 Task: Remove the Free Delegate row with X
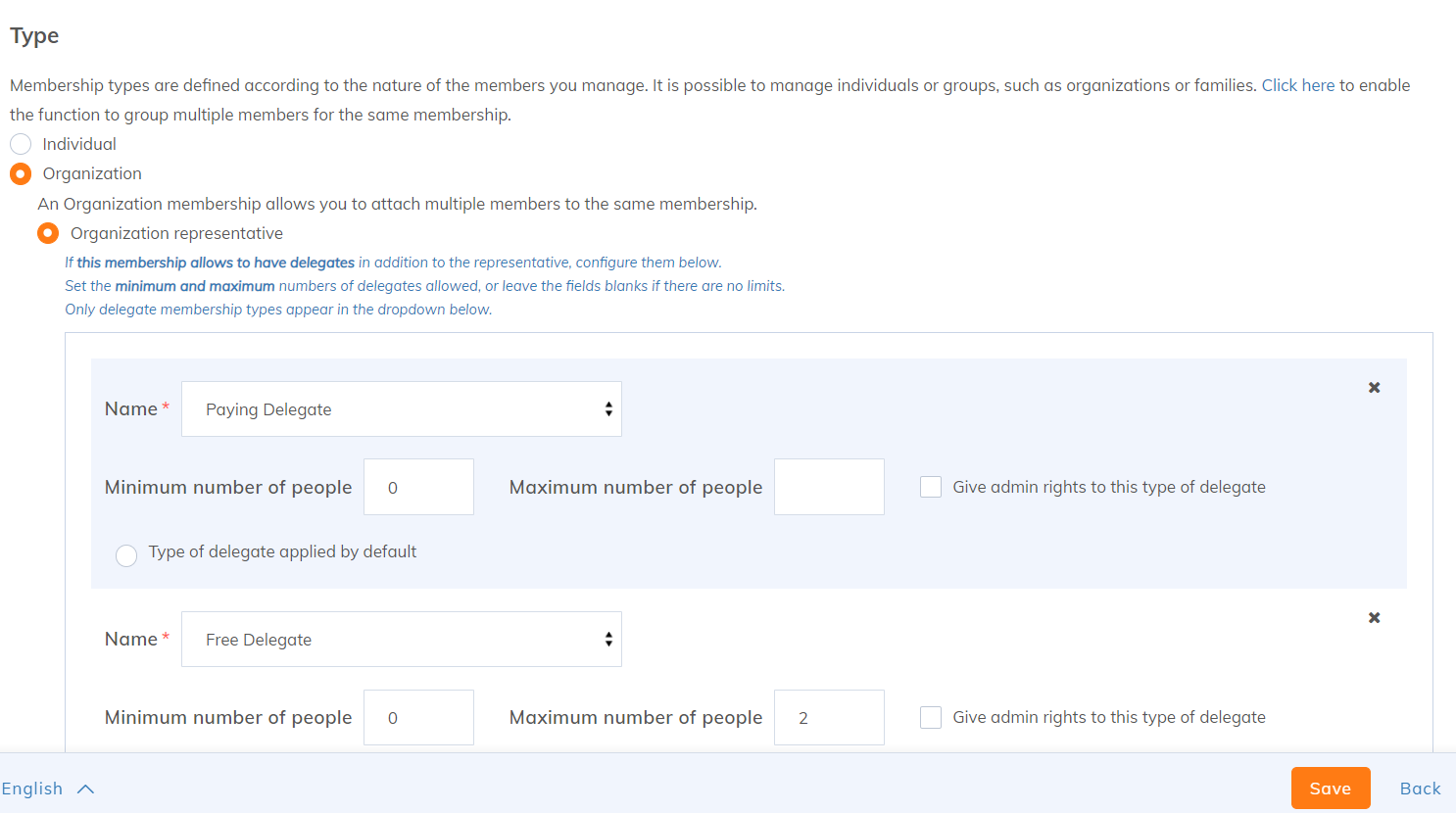(1374, 618)
